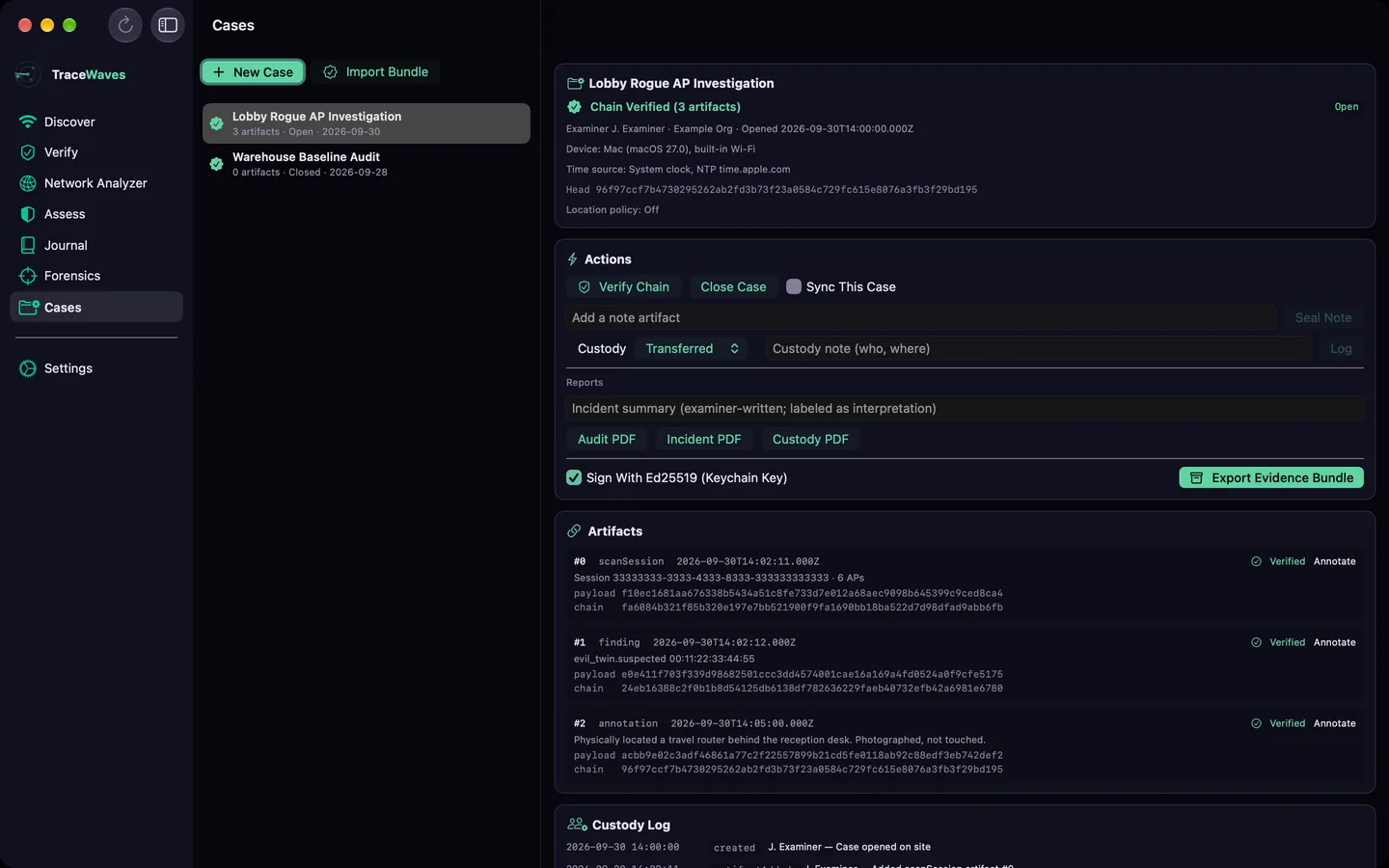Focus the Custody note (who, where) field
Viewport: 1389px width, 868px height.
pyautogui.click(x=1039, y=349)
